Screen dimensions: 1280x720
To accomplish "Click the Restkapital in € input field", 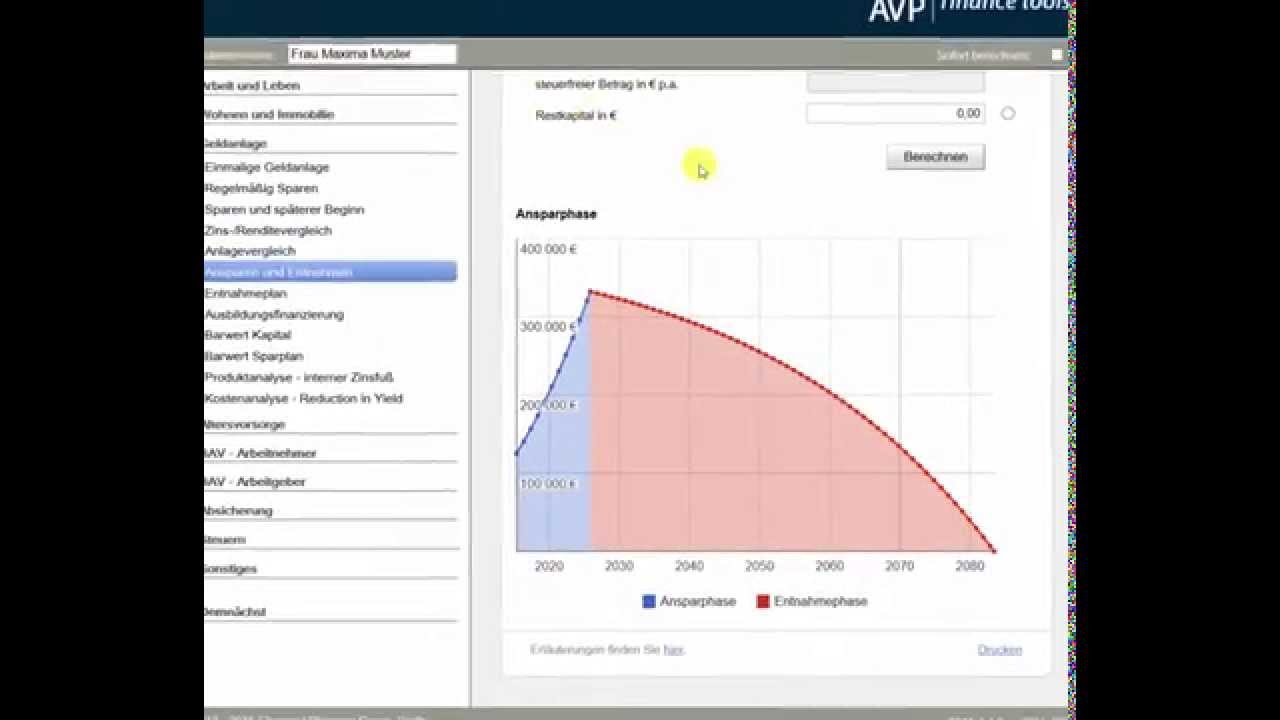I will [895, 114].
